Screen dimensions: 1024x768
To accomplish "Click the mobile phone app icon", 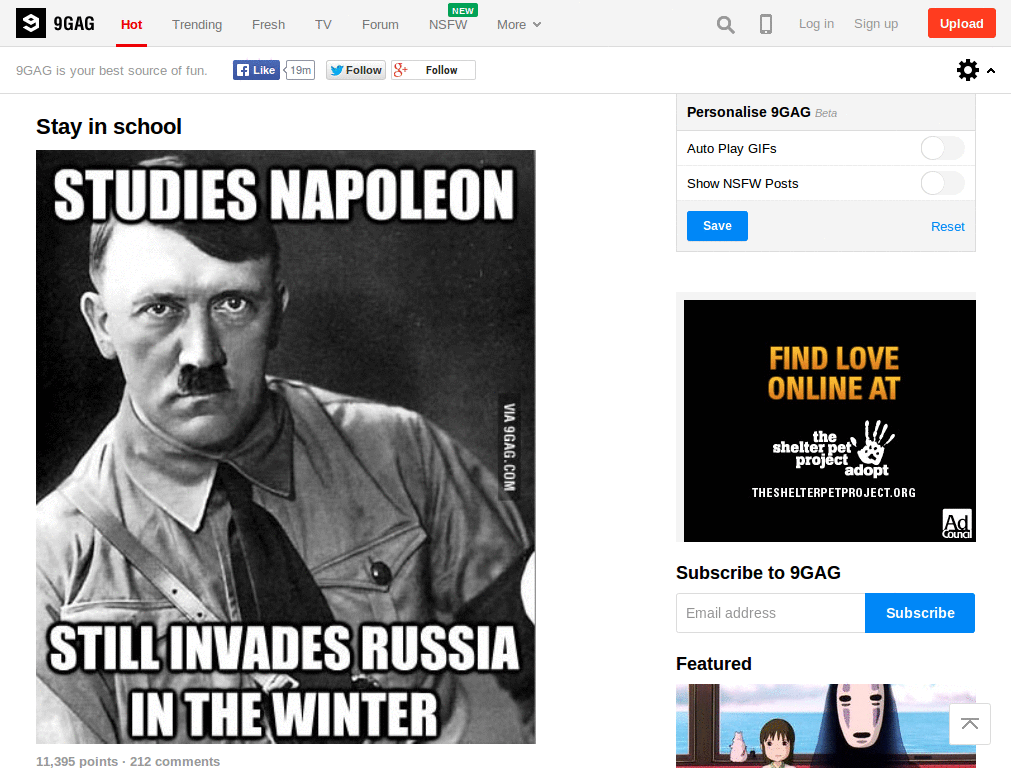I will coord(766,25).
